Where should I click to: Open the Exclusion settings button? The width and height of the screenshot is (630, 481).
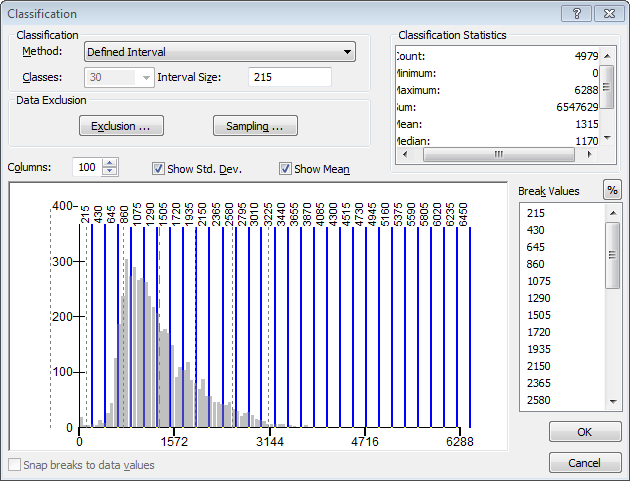tap(121, 126)
